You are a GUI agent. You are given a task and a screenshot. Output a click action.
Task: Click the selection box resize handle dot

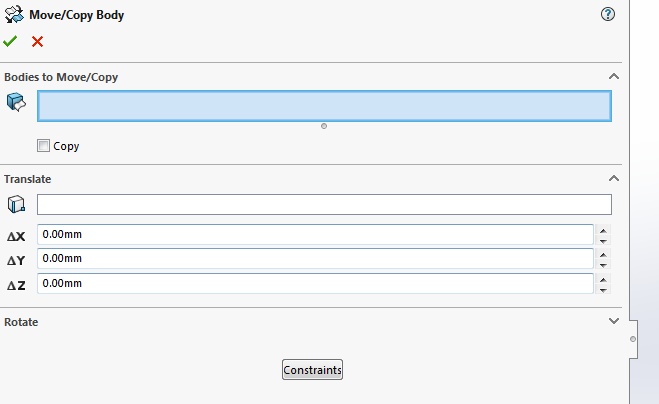(324, 126)
